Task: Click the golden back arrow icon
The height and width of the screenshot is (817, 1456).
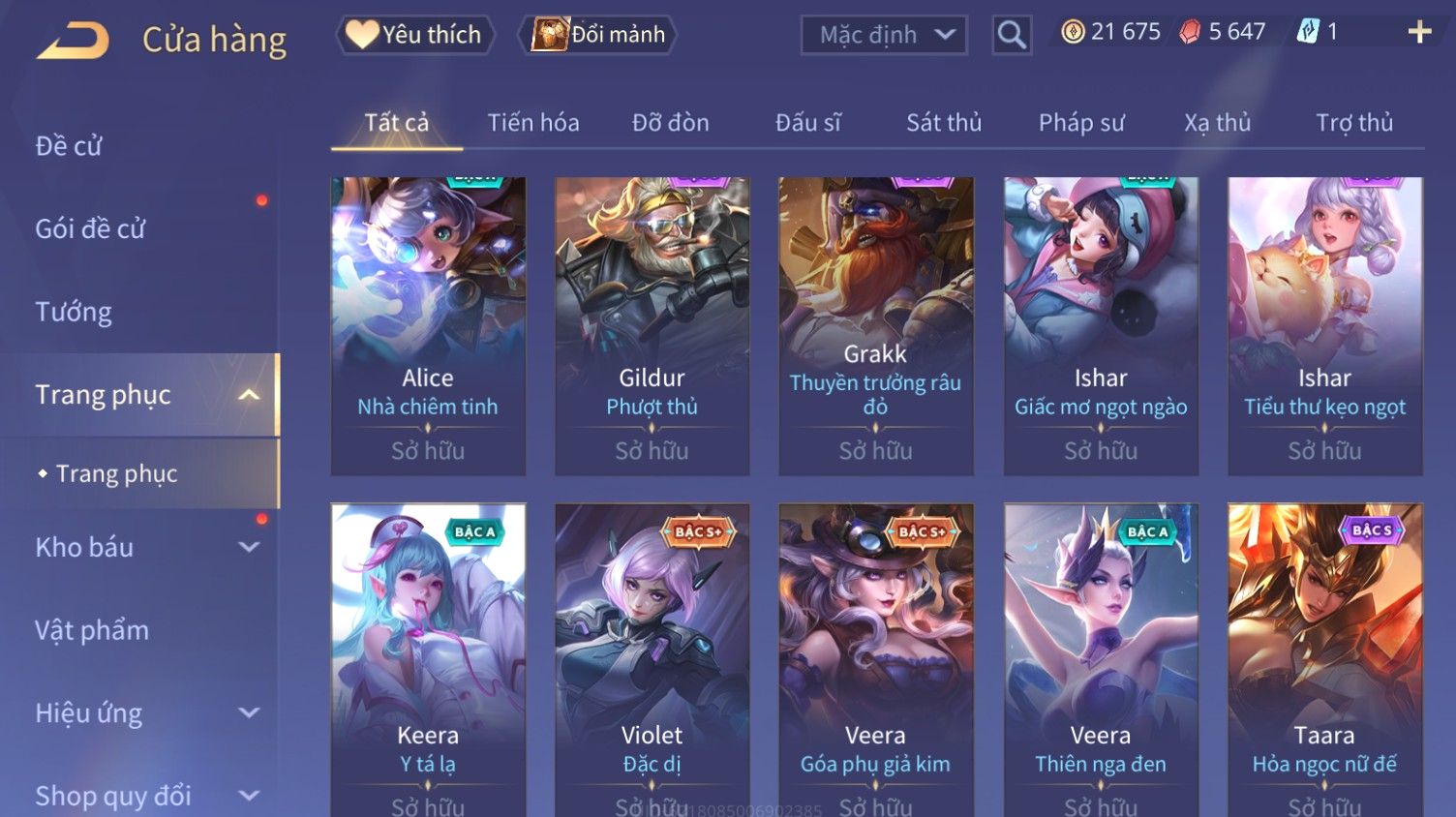Action: (73, 41)
